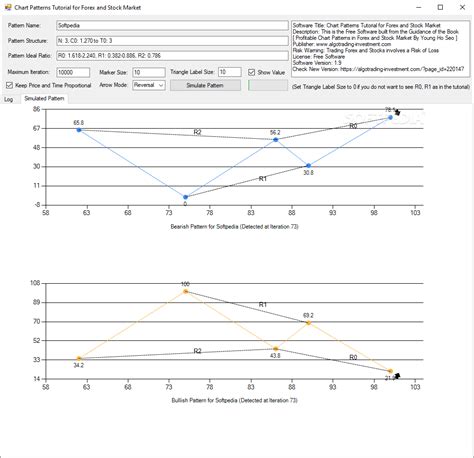Viewport: 474px width, 458px height.
Task: Click the orange 100 point on bullish chart
Action: [186, 292]
